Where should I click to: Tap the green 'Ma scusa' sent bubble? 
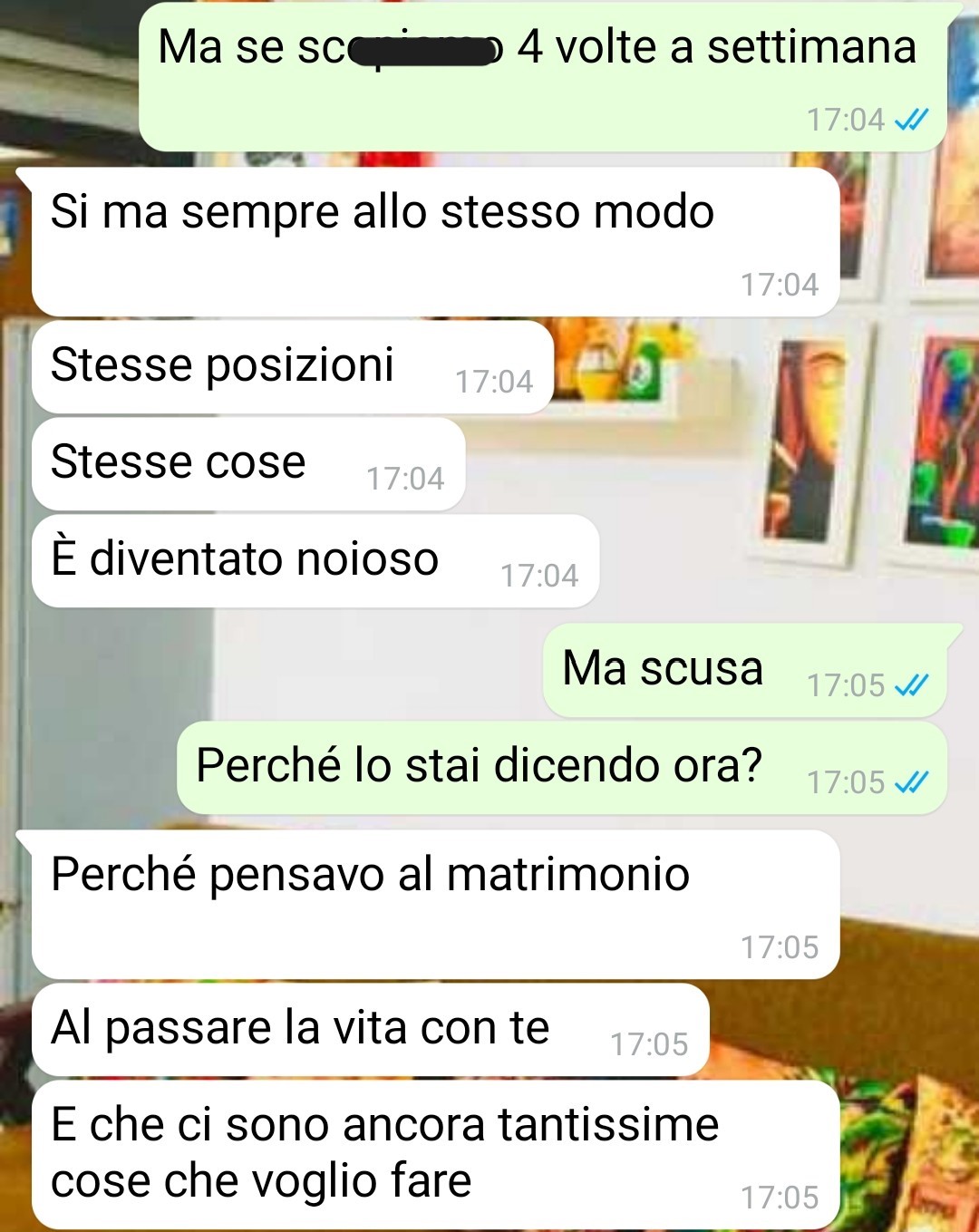[745, 671]
